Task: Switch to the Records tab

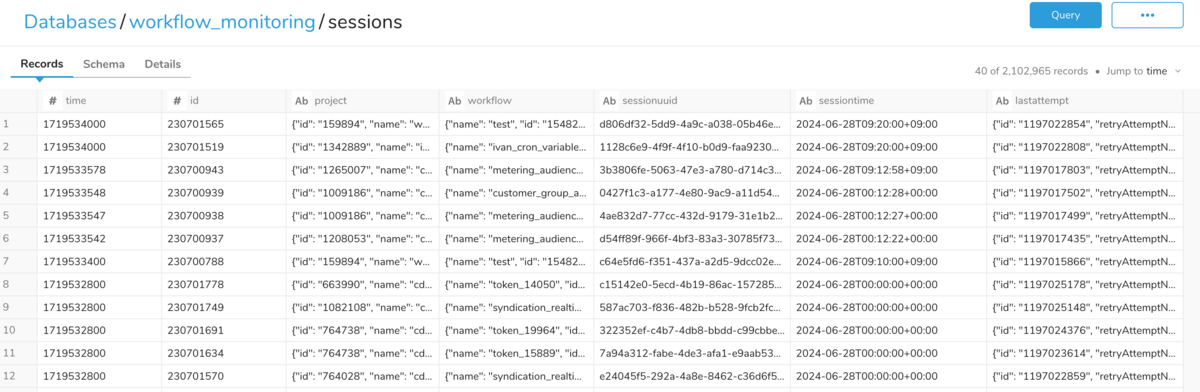Action: (x=42, y=64)
